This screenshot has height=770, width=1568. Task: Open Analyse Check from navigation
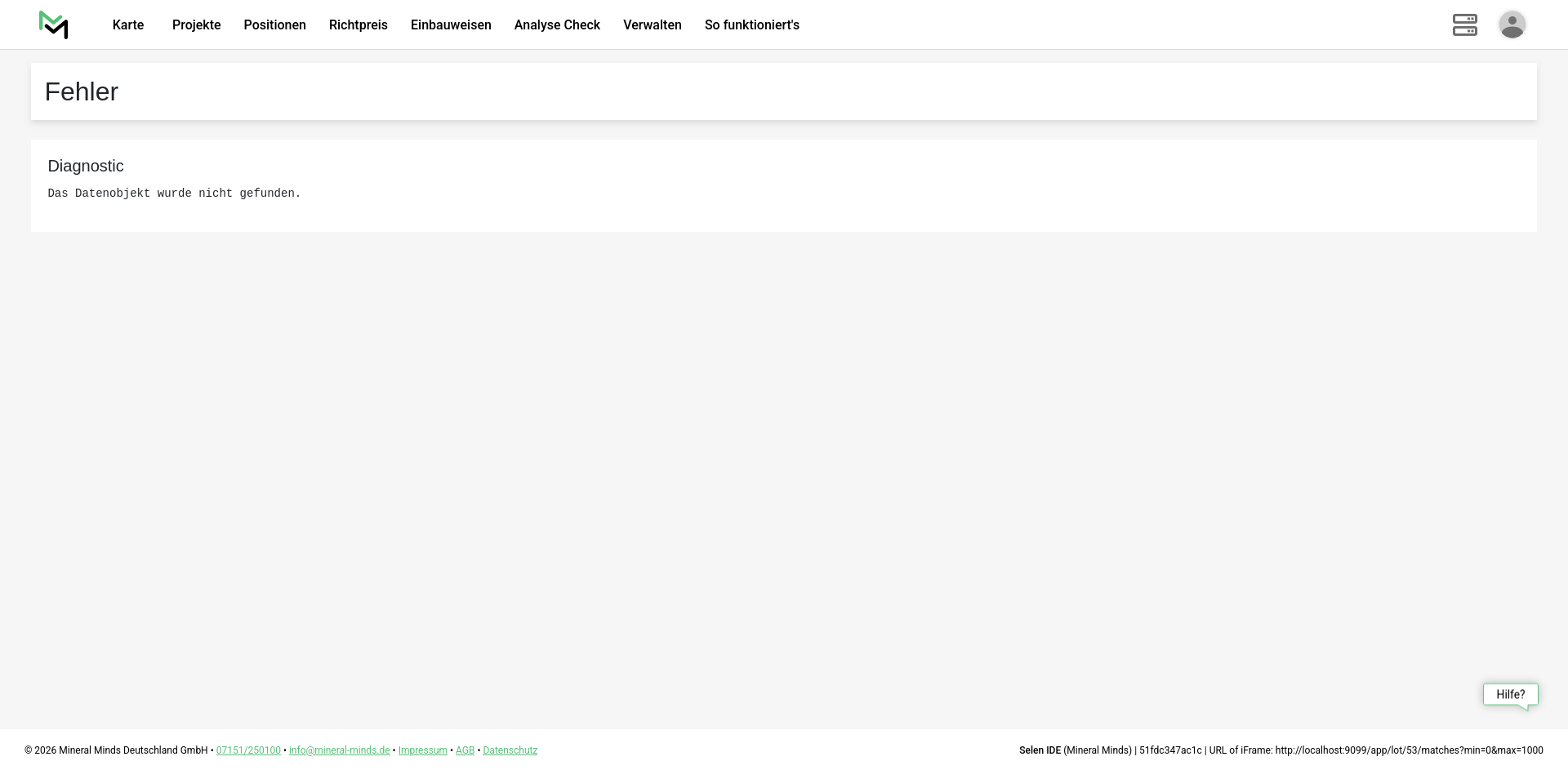click(x=557, y=25)
